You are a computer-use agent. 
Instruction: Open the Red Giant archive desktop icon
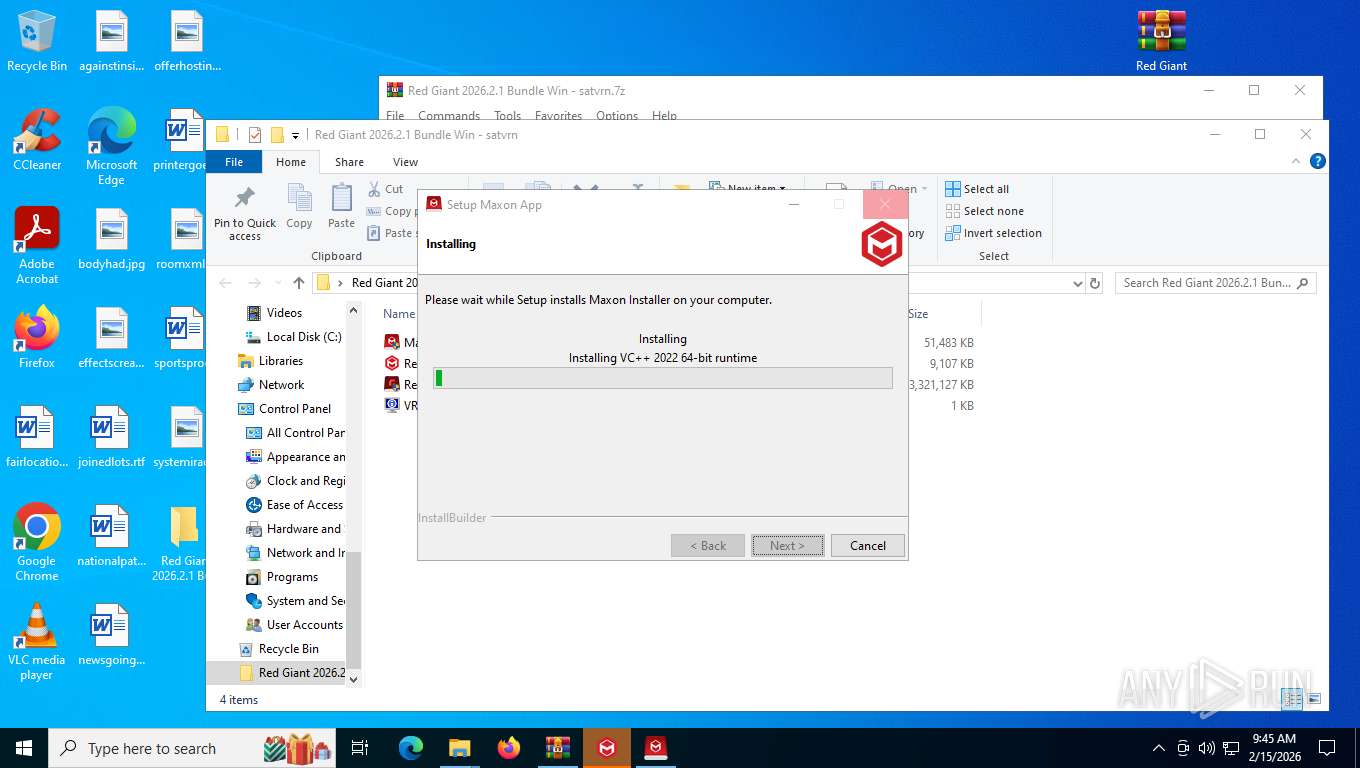click(1161, 41)
